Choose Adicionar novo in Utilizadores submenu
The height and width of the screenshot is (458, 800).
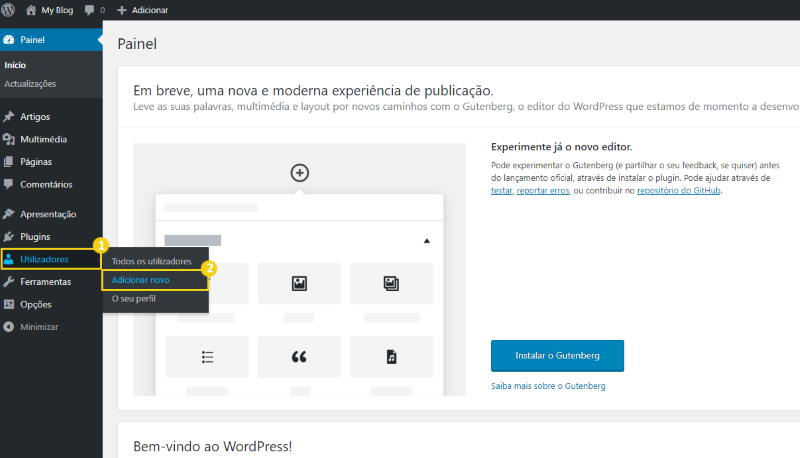pos(140,280)
